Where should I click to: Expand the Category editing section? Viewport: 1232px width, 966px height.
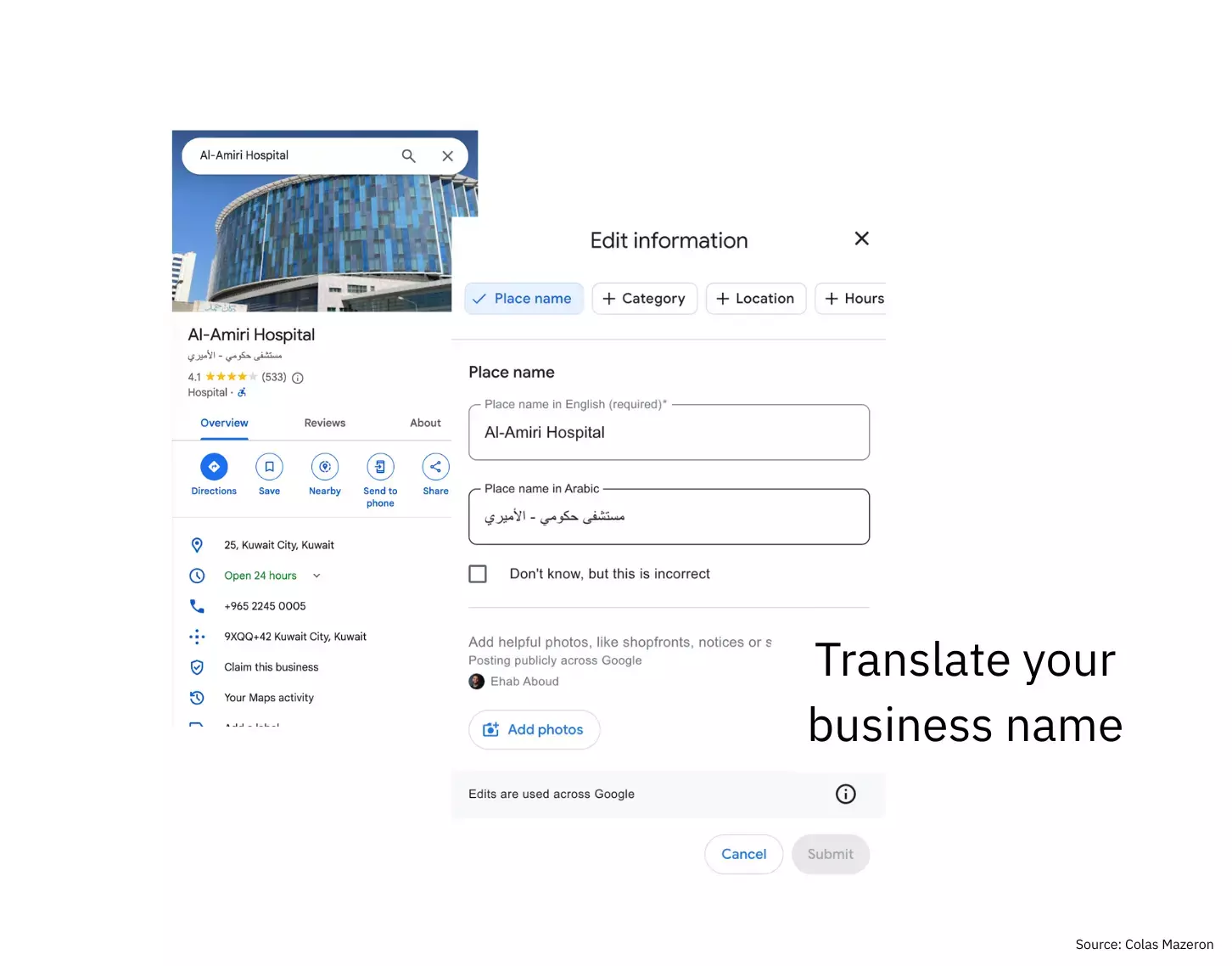point(644,298)
